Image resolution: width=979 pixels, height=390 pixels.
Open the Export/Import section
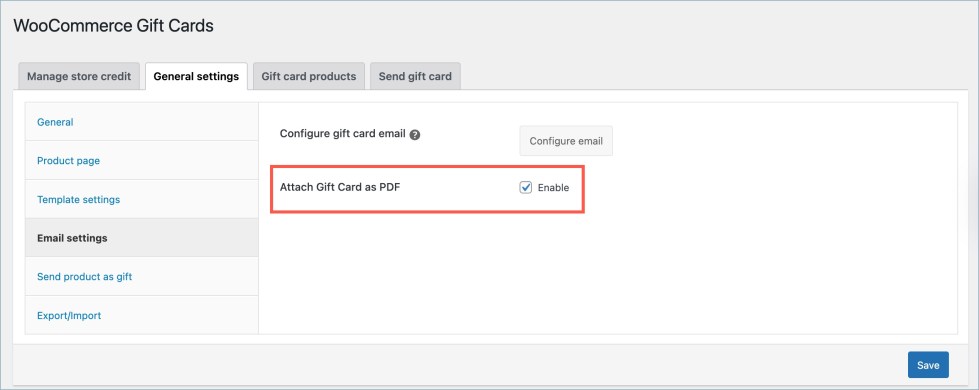click(142, 315)
